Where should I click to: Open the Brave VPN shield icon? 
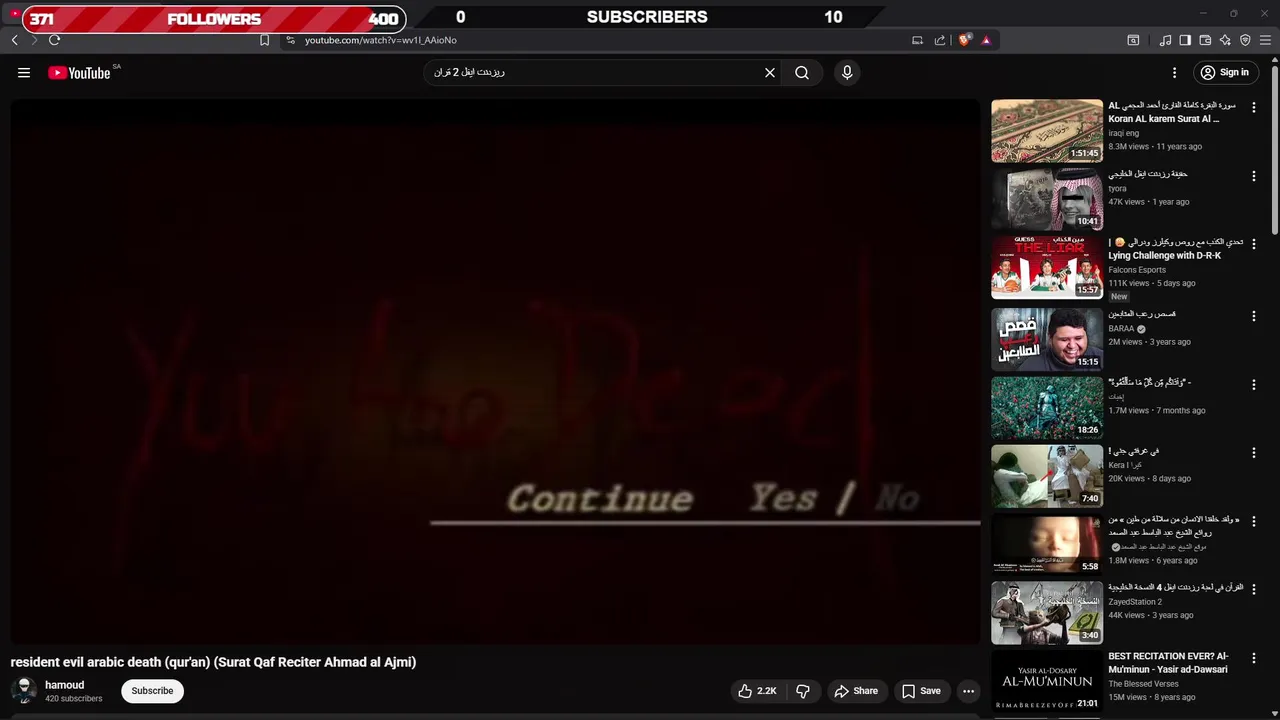(x=1245, y=40)
